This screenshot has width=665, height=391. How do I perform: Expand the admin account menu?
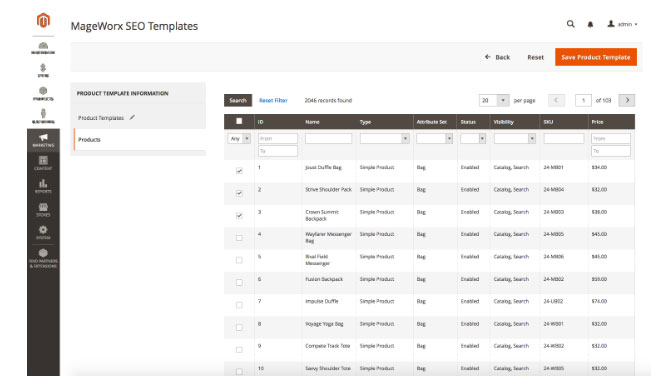tap(623, 25)
